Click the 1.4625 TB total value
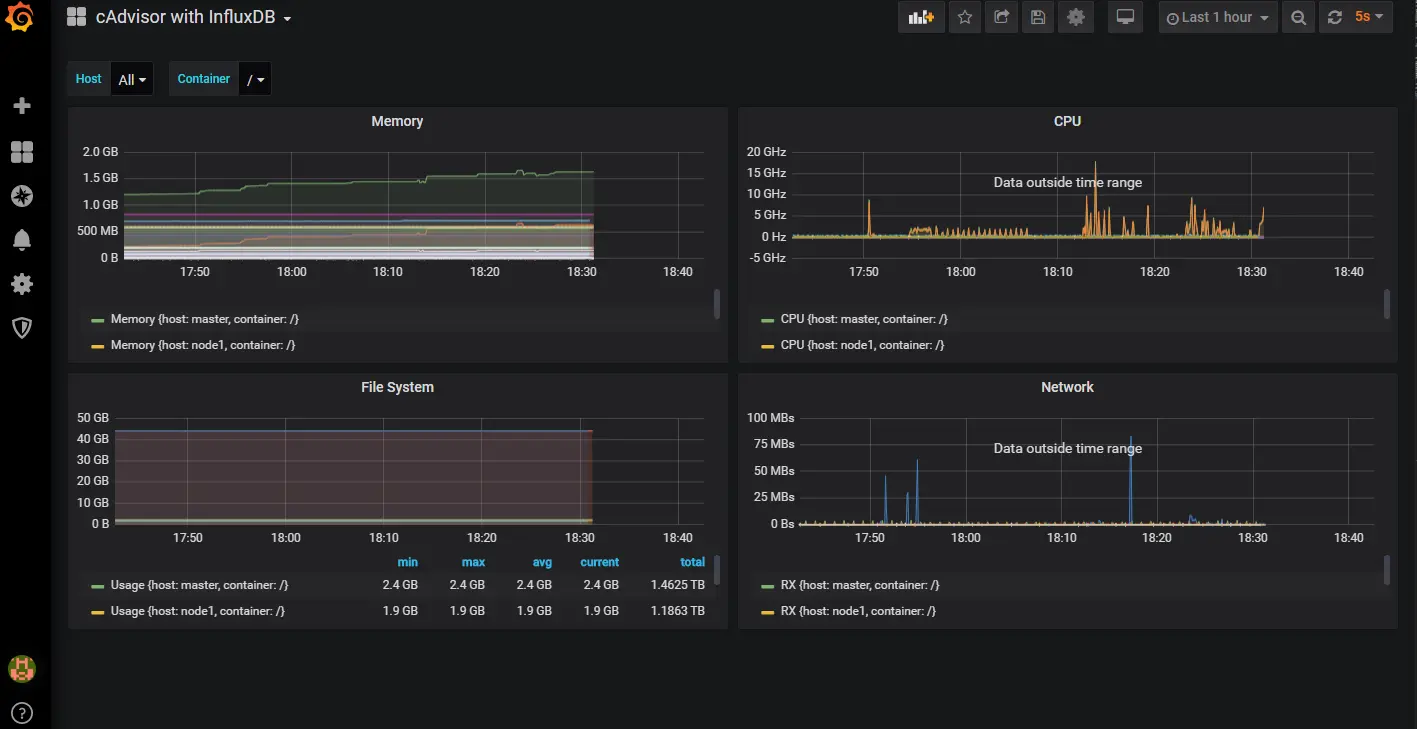This screenshot has height=729, width=1417. [677, 585]
